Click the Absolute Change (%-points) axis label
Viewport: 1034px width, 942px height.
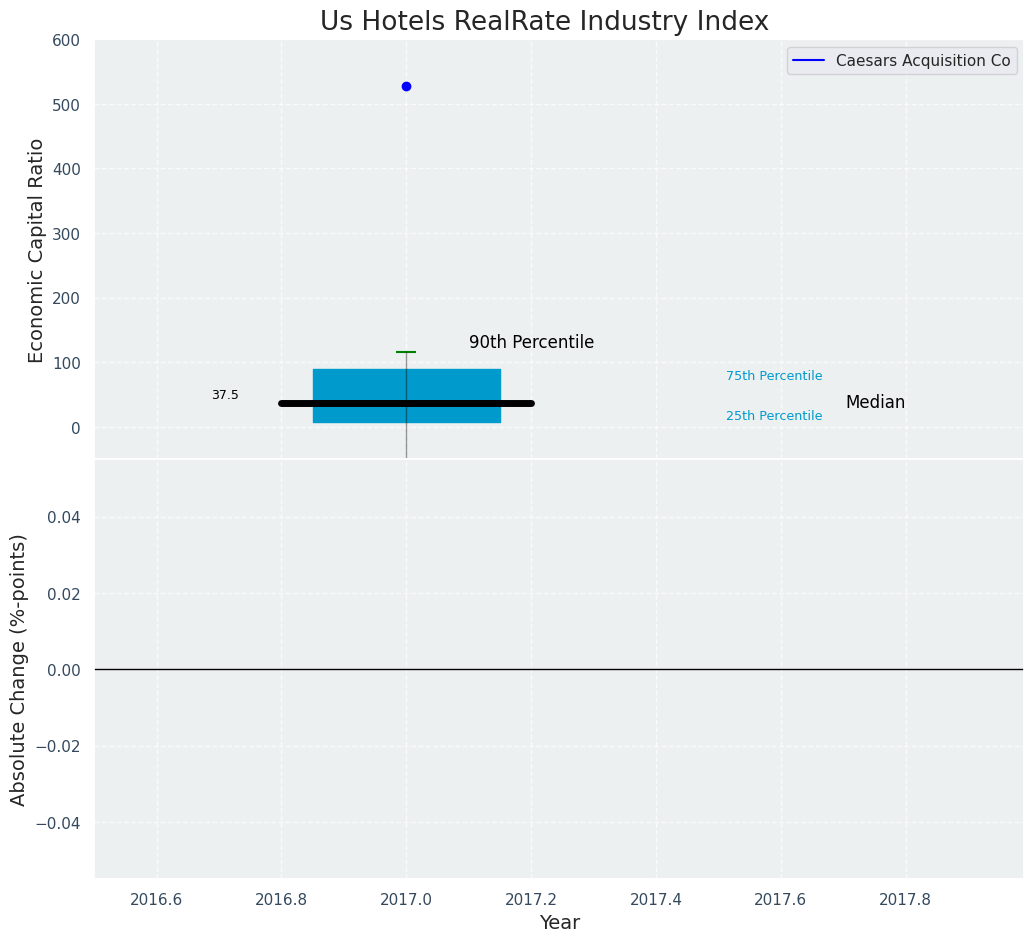tap(19, 669)
